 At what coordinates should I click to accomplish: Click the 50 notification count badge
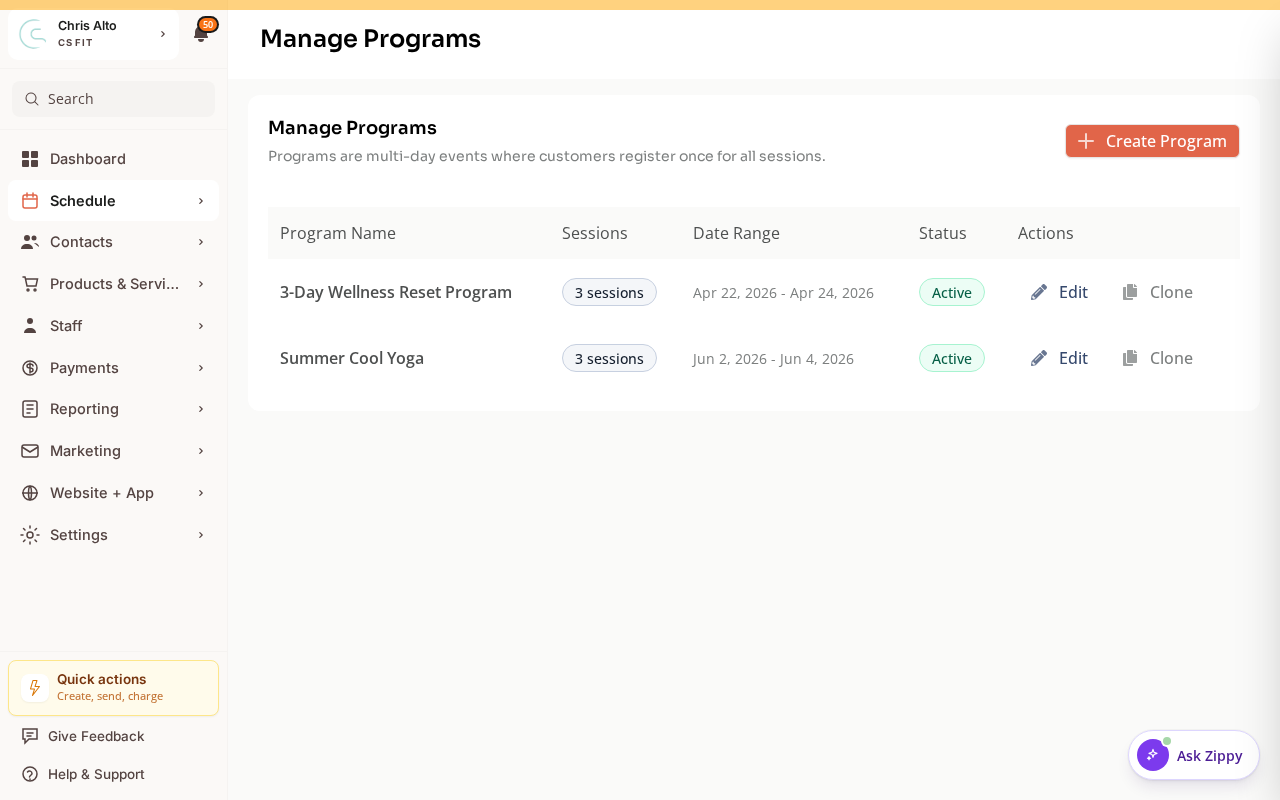[x=208, y=24]
